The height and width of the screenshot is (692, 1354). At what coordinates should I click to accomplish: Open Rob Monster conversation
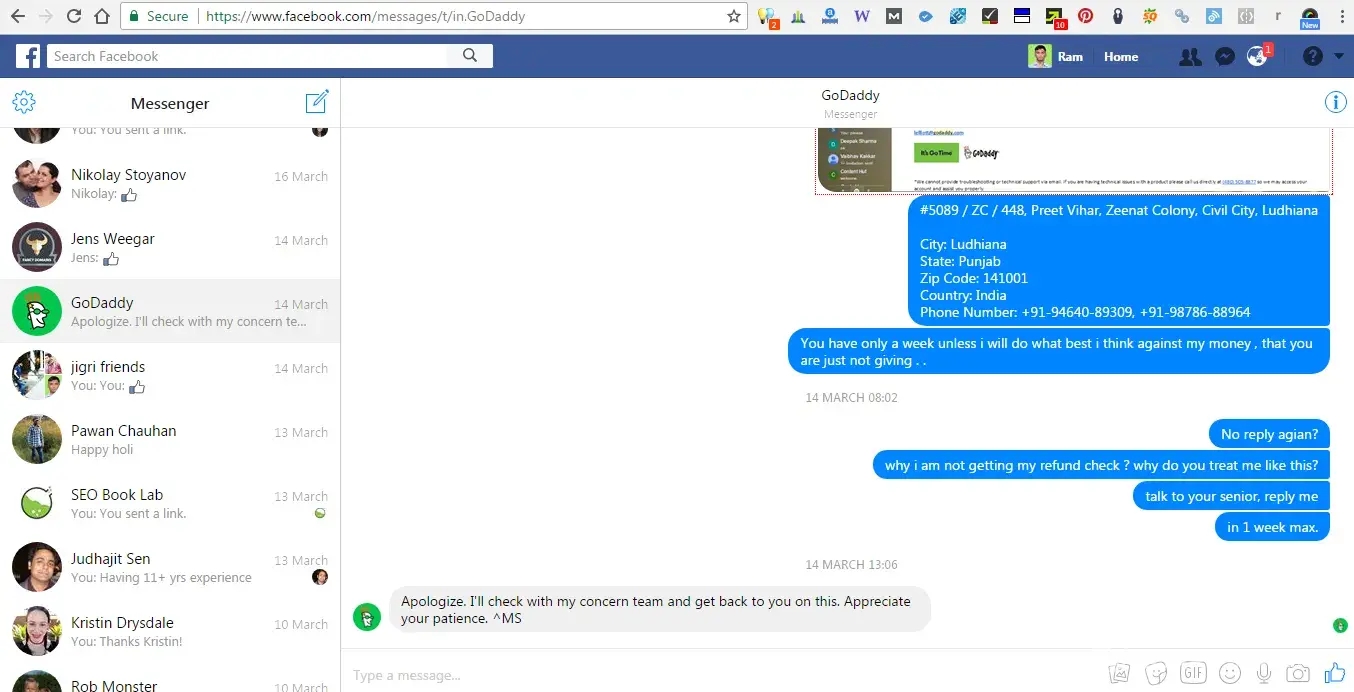(170, 678)
